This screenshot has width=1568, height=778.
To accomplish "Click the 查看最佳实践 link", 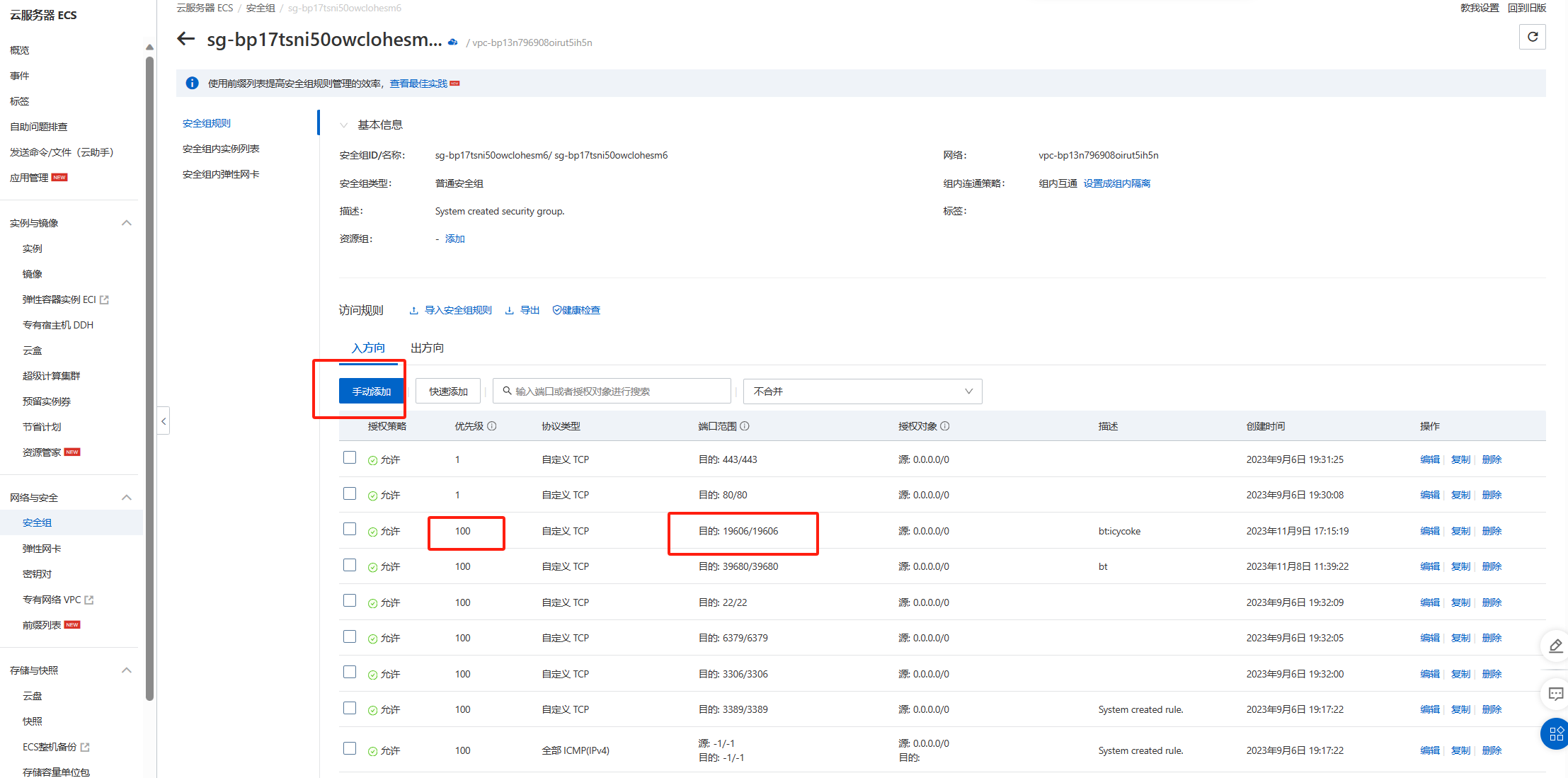I will [418, 84].
